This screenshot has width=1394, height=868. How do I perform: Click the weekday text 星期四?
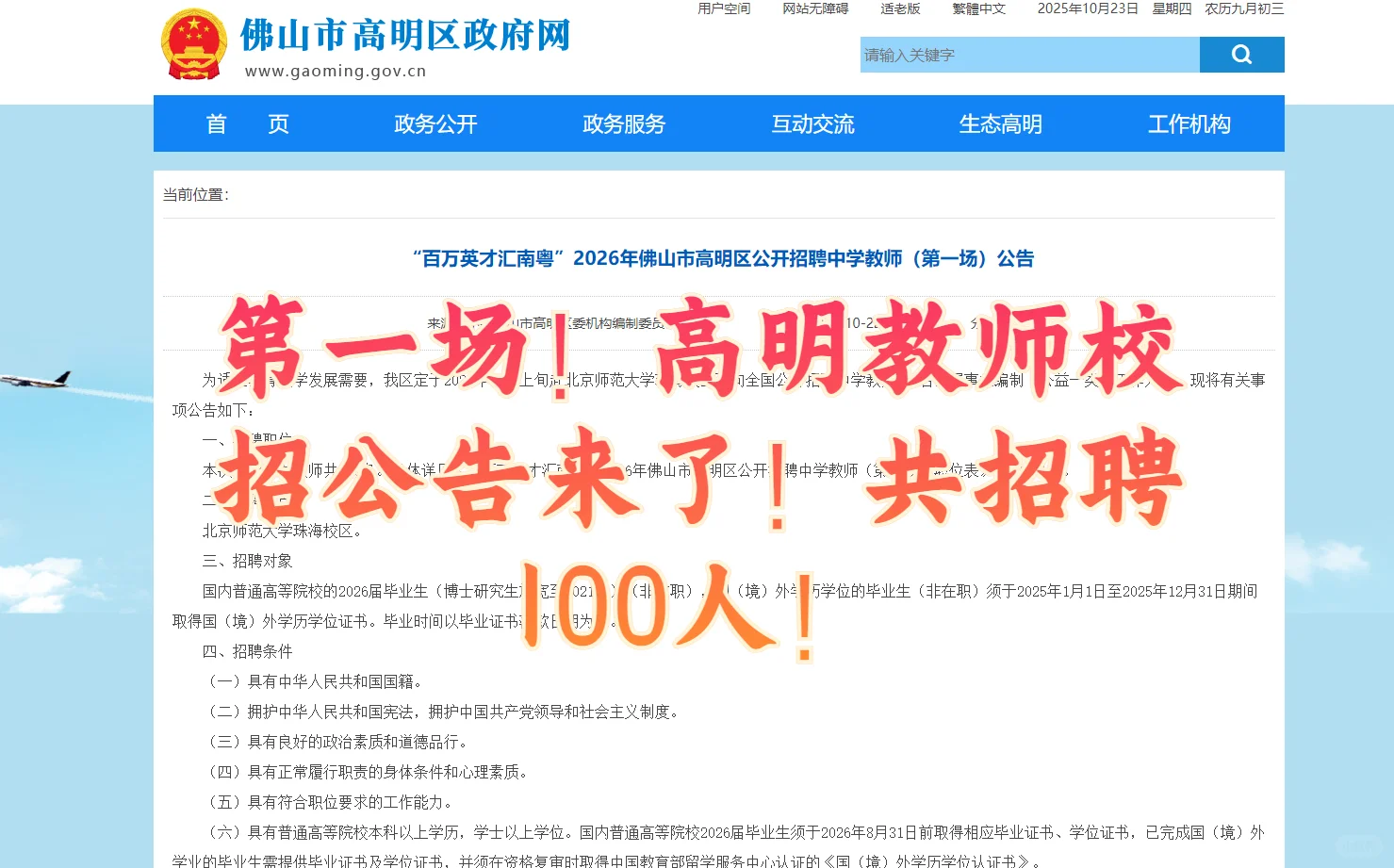click(1172, 8)
